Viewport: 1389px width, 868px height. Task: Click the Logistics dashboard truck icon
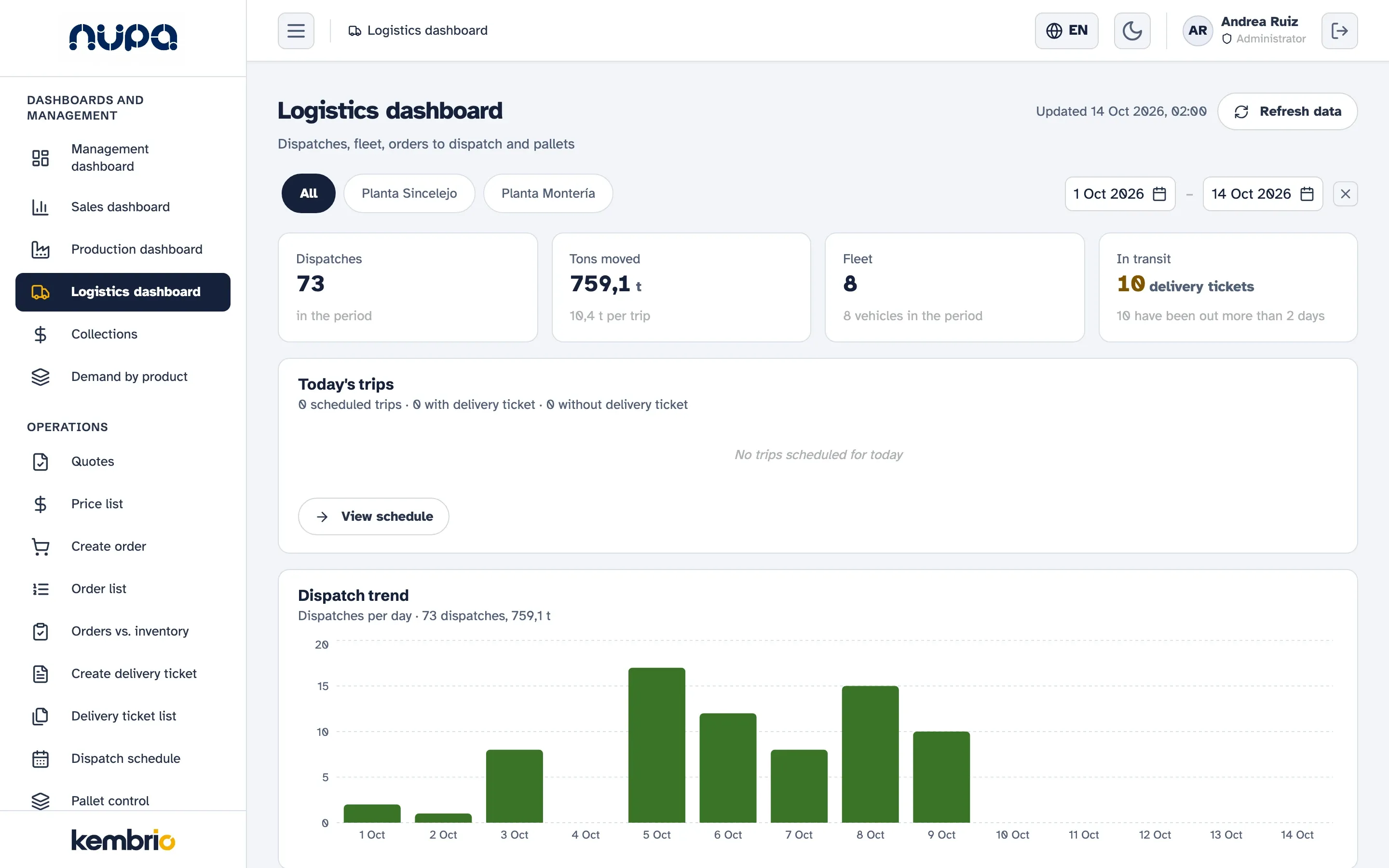(40, 292)
